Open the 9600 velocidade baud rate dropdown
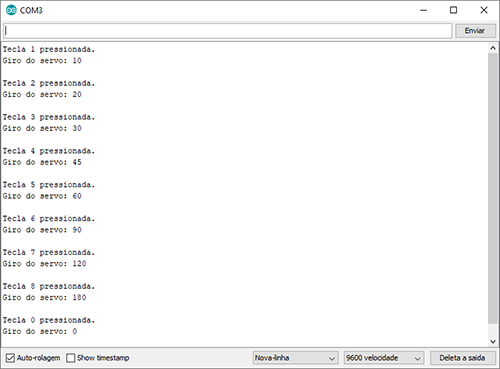The image size is (500, 369). pos(384,358)
